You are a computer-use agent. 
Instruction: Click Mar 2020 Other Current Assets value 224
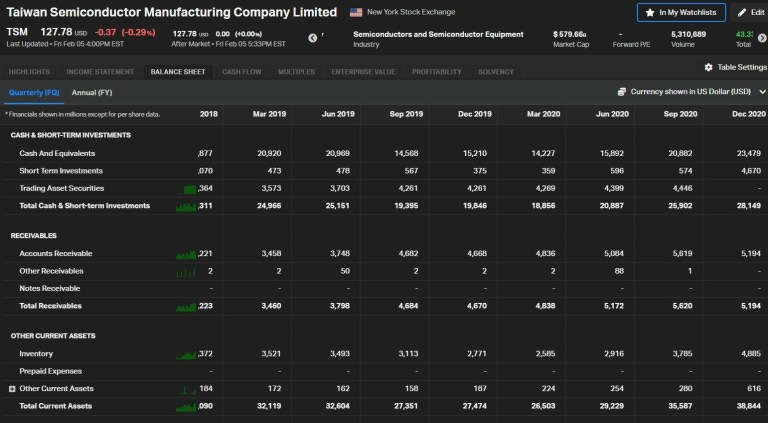click(549, 389)
